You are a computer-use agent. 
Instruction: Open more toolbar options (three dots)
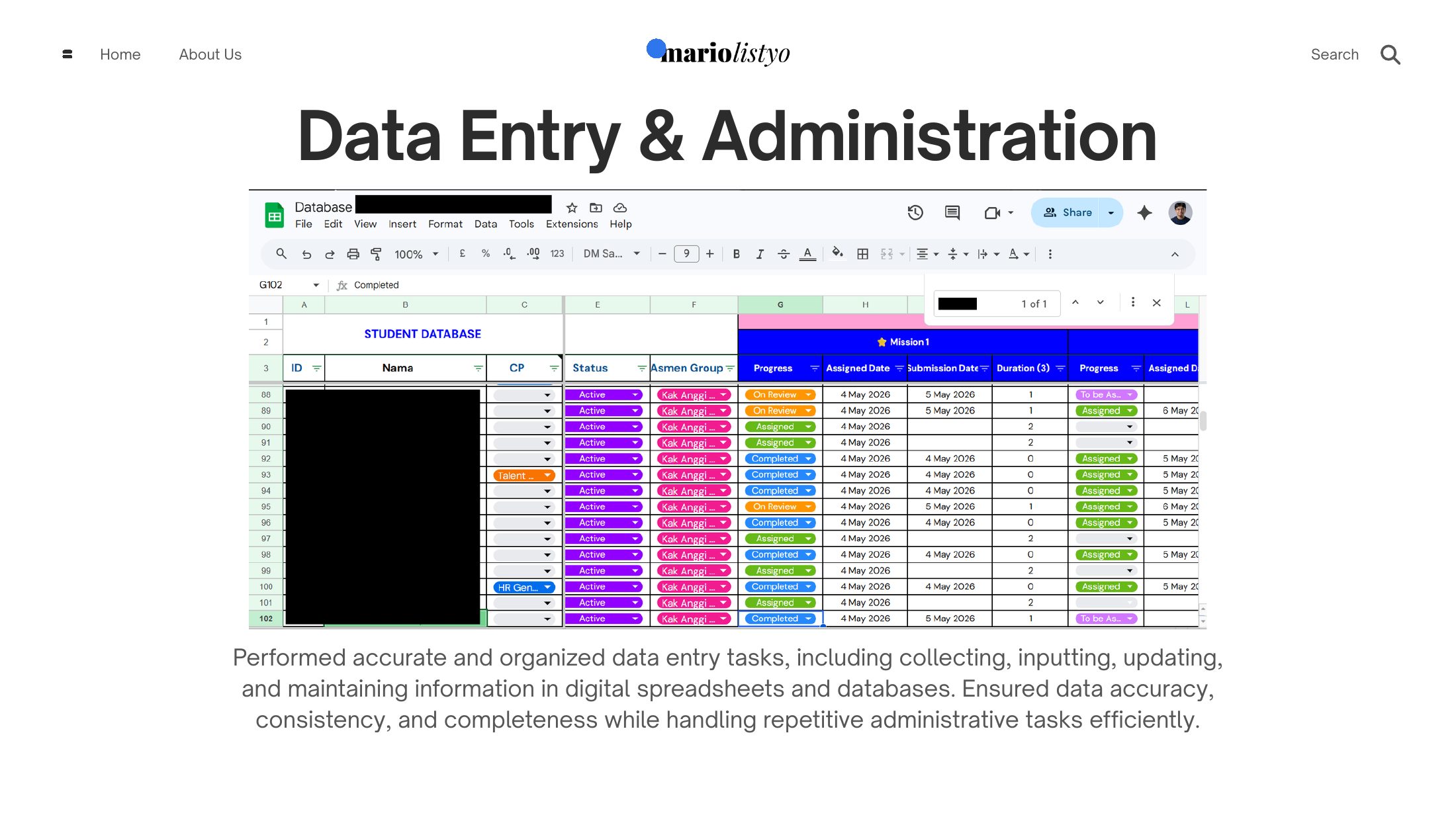click(x=1050, y=254)
